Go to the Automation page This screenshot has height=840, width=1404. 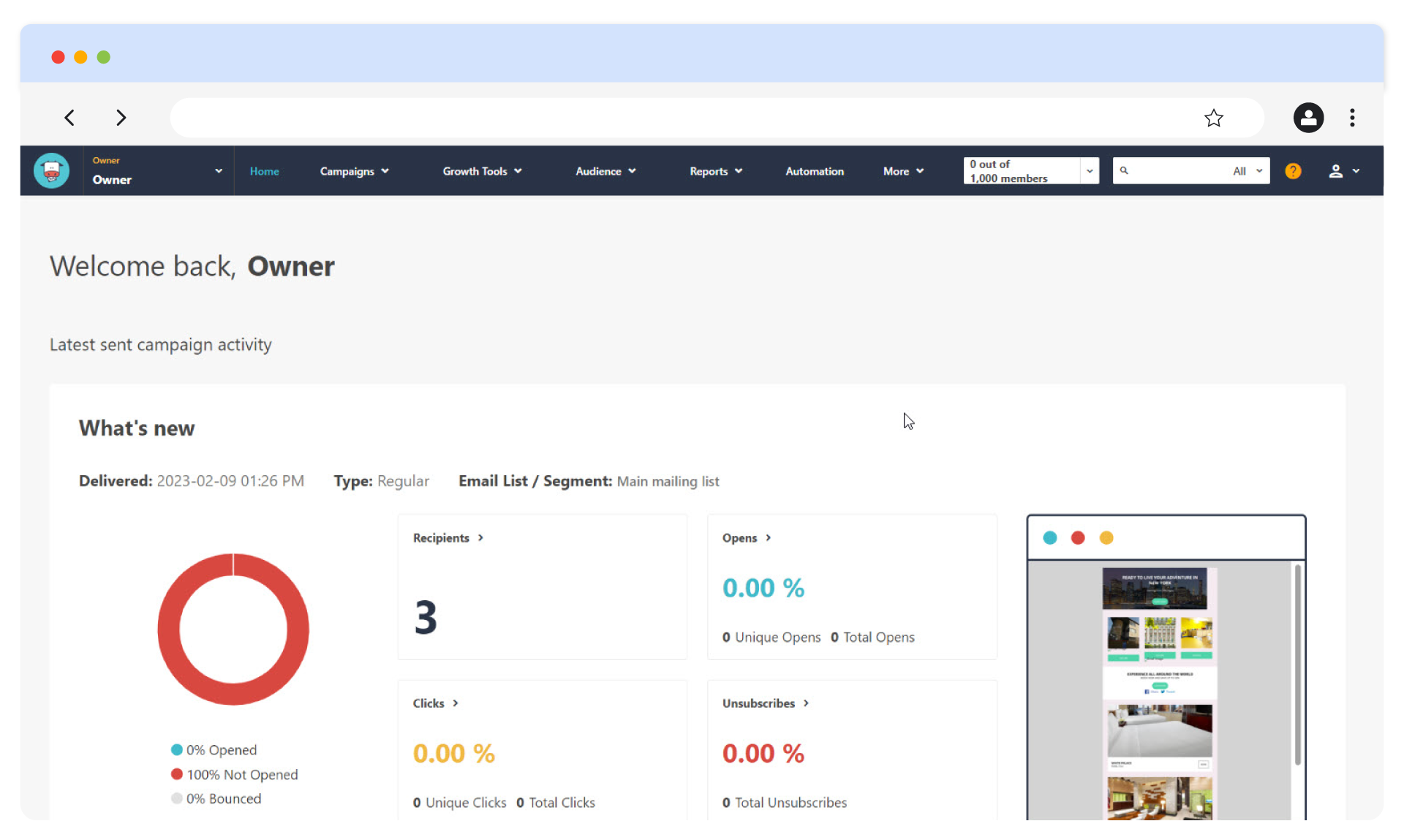(814, 171)
